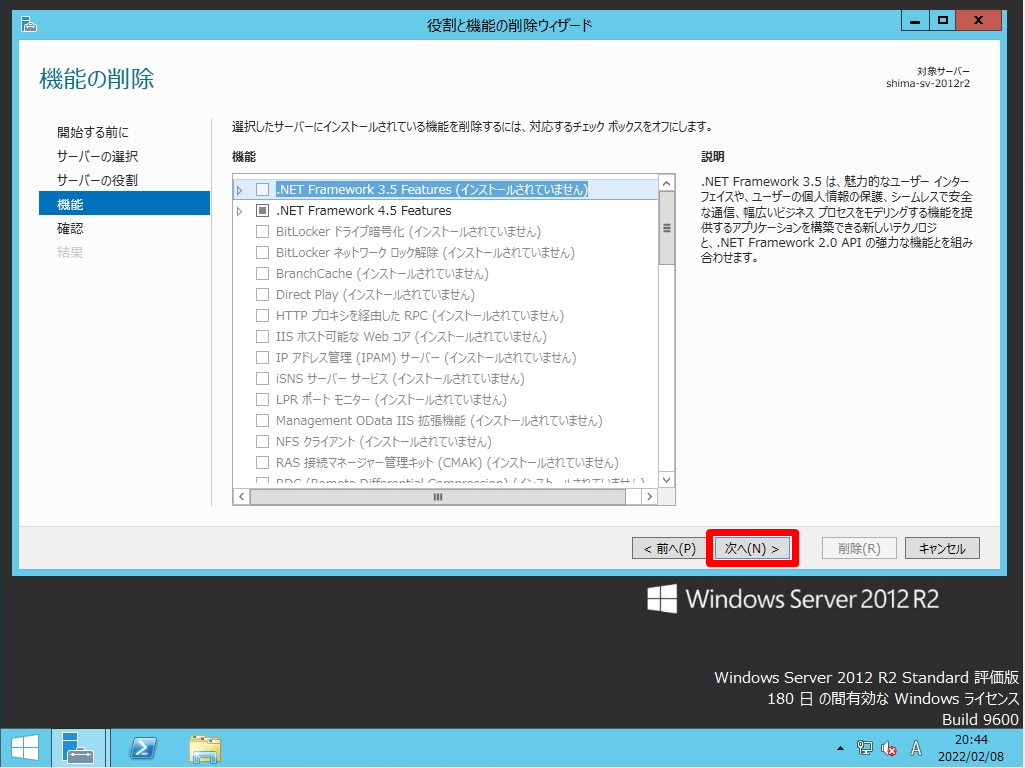This screenshot has width=1025, height=768.
Task: Open File Explorer from the taskbar
Action: pos(205,748)
